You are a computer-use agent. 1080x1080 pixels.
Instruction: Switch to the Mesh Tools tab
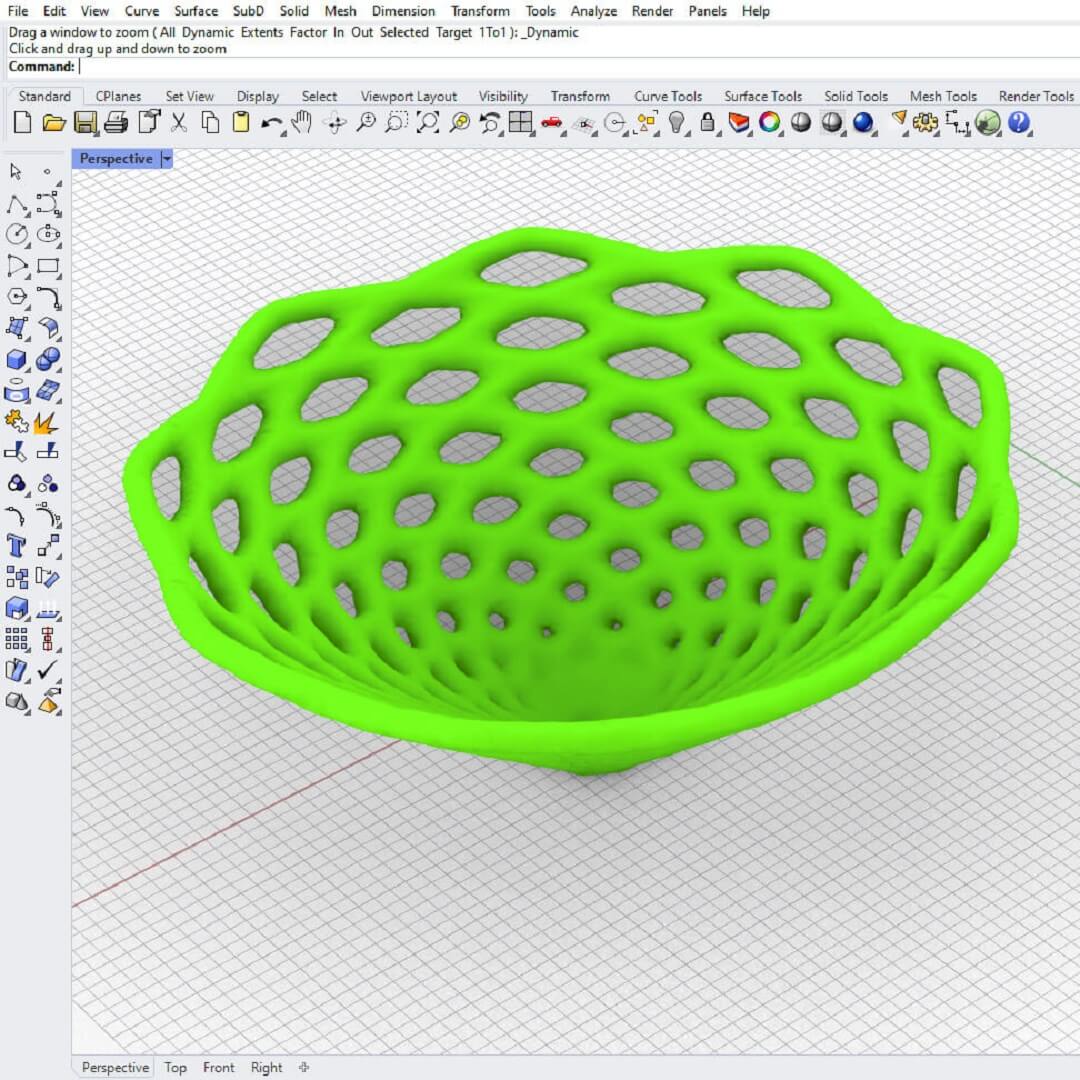[942, 96]
